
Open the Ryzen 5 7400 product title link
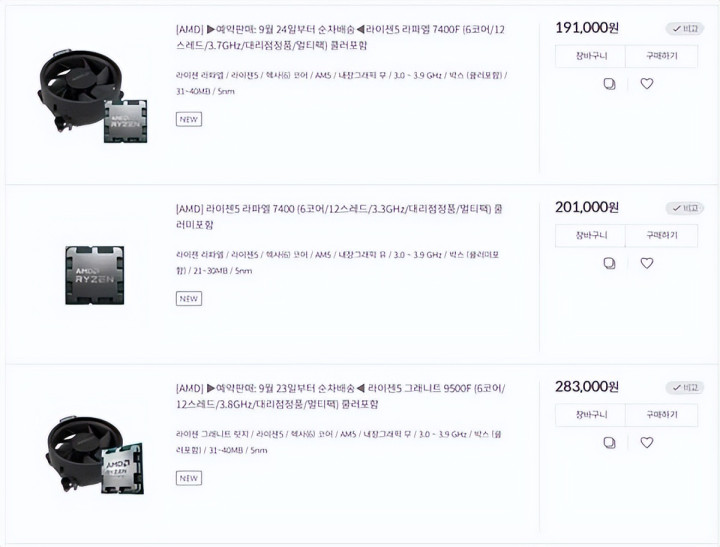click(339, 217)
